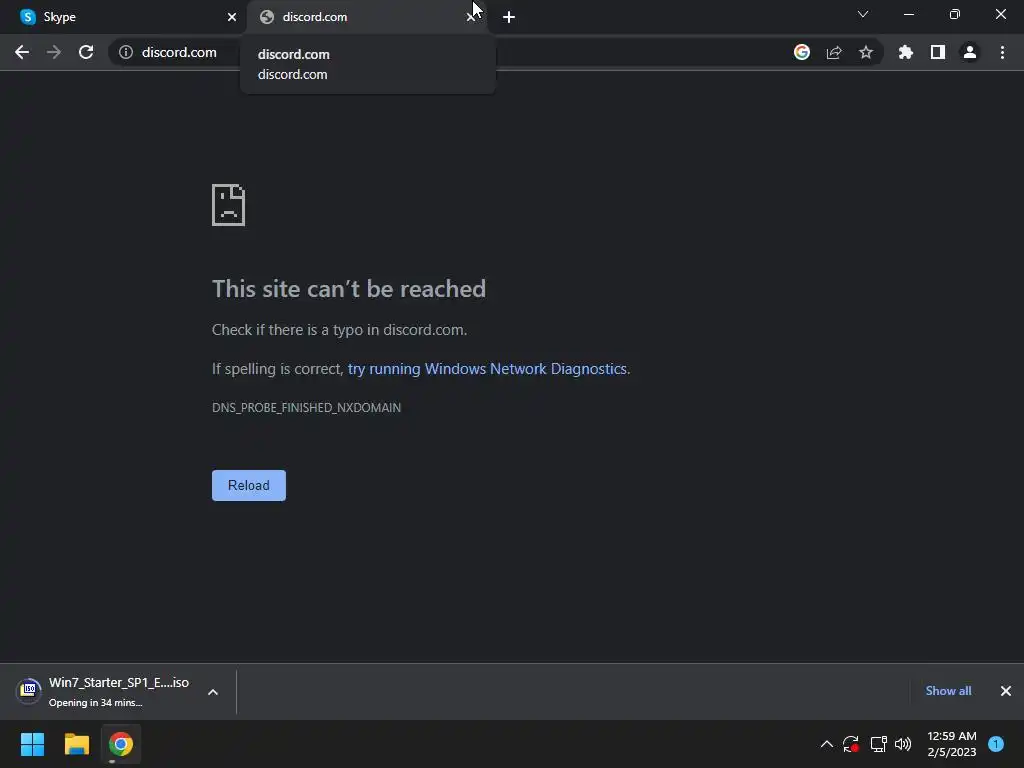Expand the download item options chevron
Image resolution: width=1024 pixels, height=768 pixels.
pos(213,692)
